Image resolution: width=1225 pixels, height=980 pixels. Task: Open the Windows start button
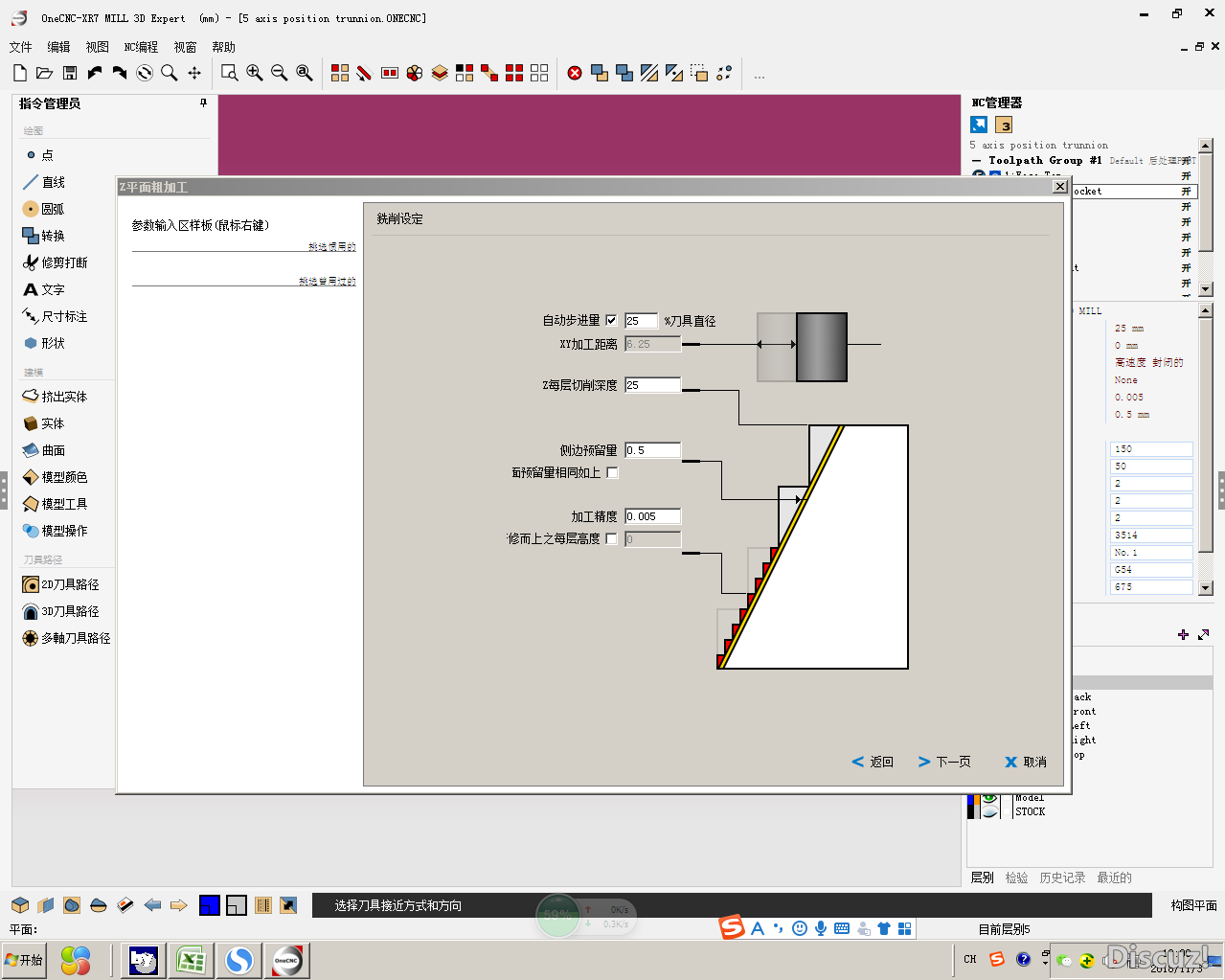pos(24,960)
